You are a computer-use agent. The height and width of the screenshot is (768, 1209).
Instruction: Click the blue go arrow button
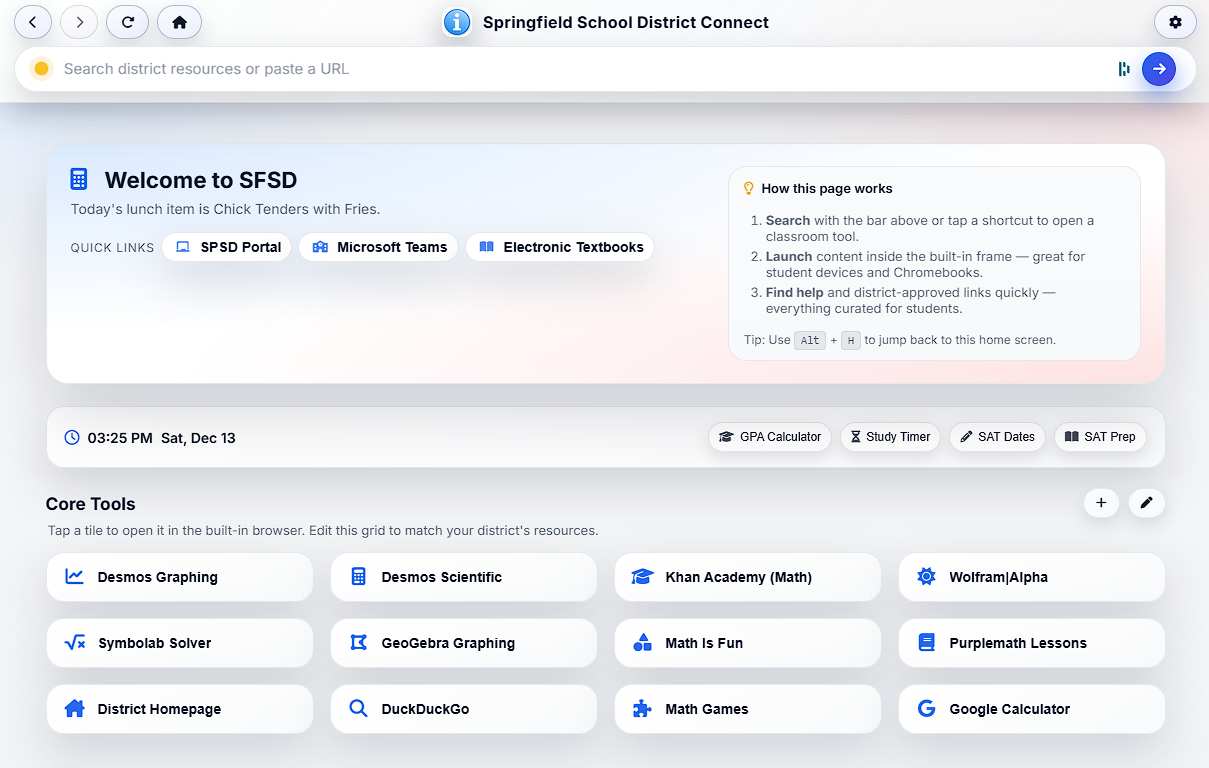pyautogui.click(x=1158, y=69)
